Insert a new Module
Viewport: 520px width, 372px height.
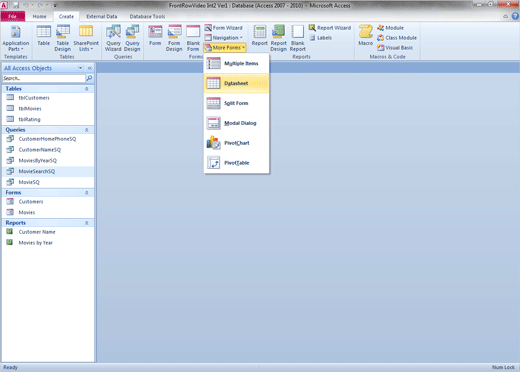tap(390, 28)
